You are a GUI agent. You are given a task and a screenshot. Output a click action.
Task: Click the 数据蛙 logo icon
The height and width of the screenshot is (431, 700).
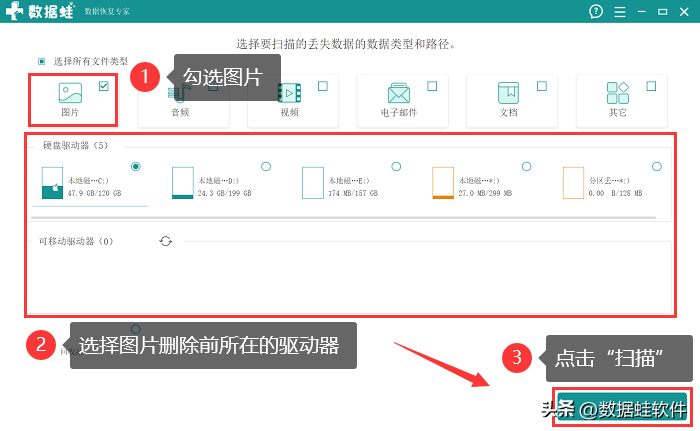pyautogui.click(x=14, y=11)
